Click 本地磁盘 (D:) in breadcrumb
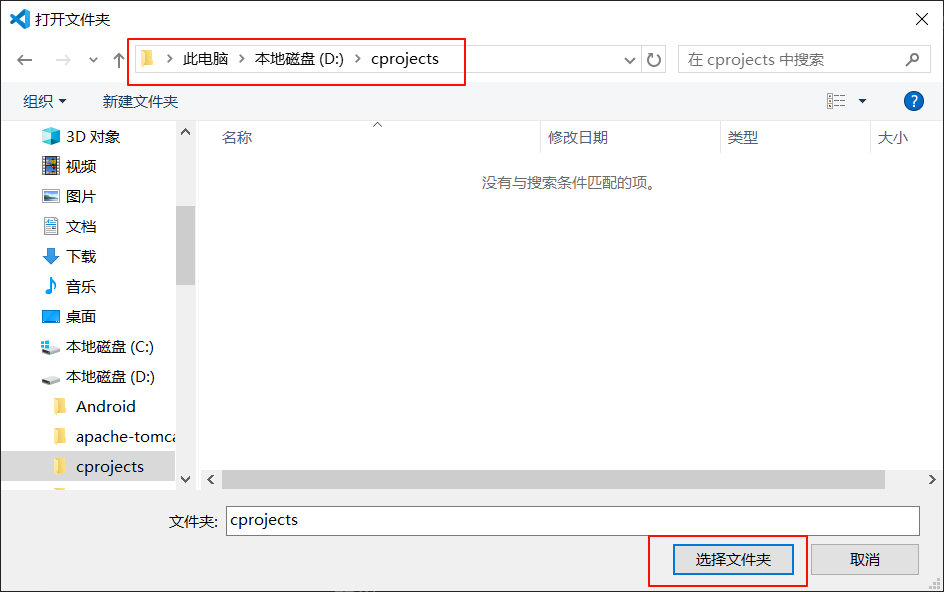Viewport: 944px width, 592px height. (298, 58)
